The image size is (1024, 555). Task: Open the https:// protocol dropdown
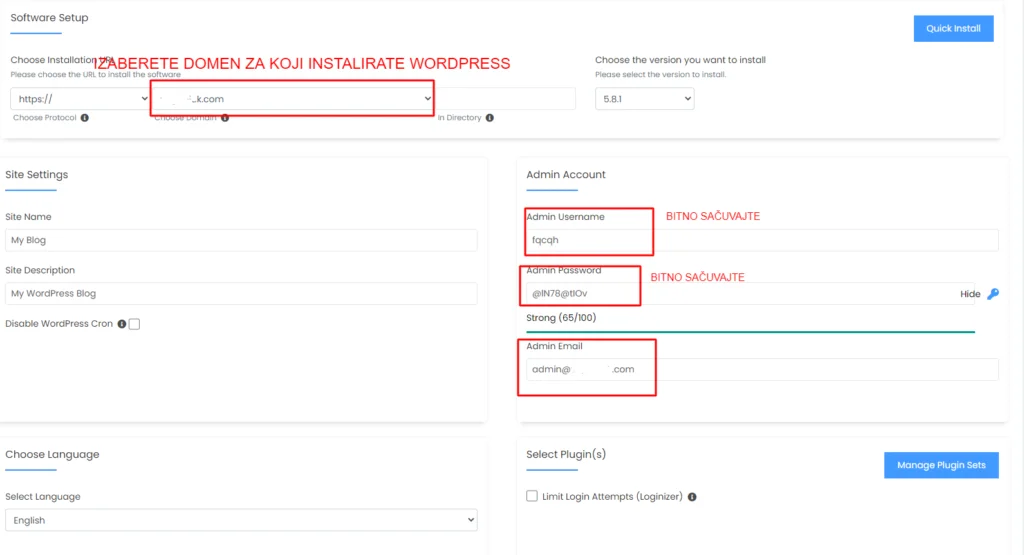[80, 99]
